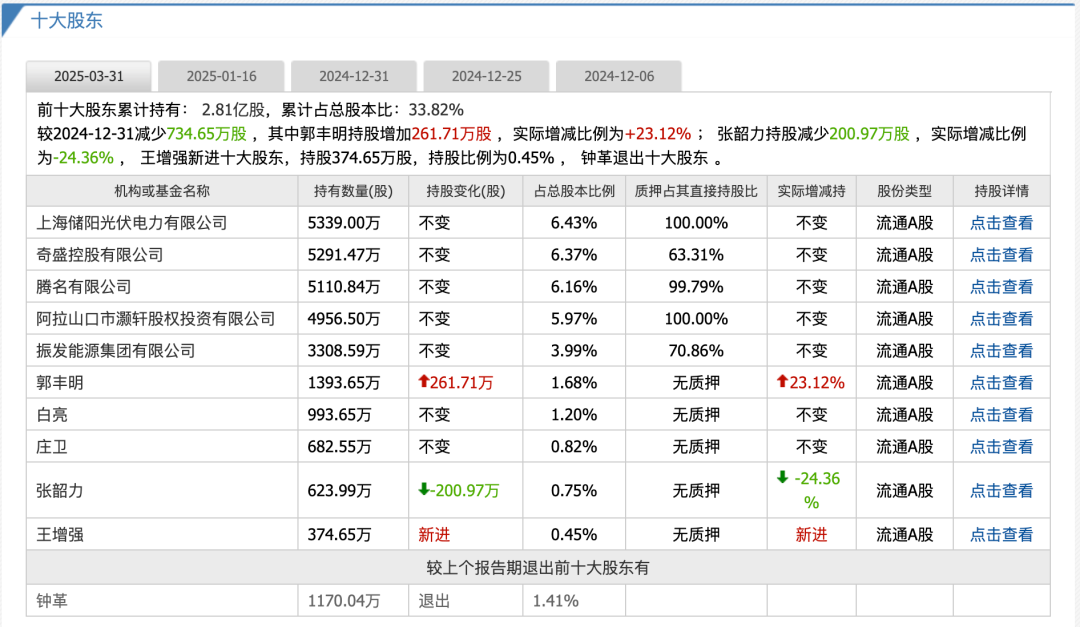Select the 2025-03-31 report tab
Viewport: 1080px width, 627px height.
point(88,76)
